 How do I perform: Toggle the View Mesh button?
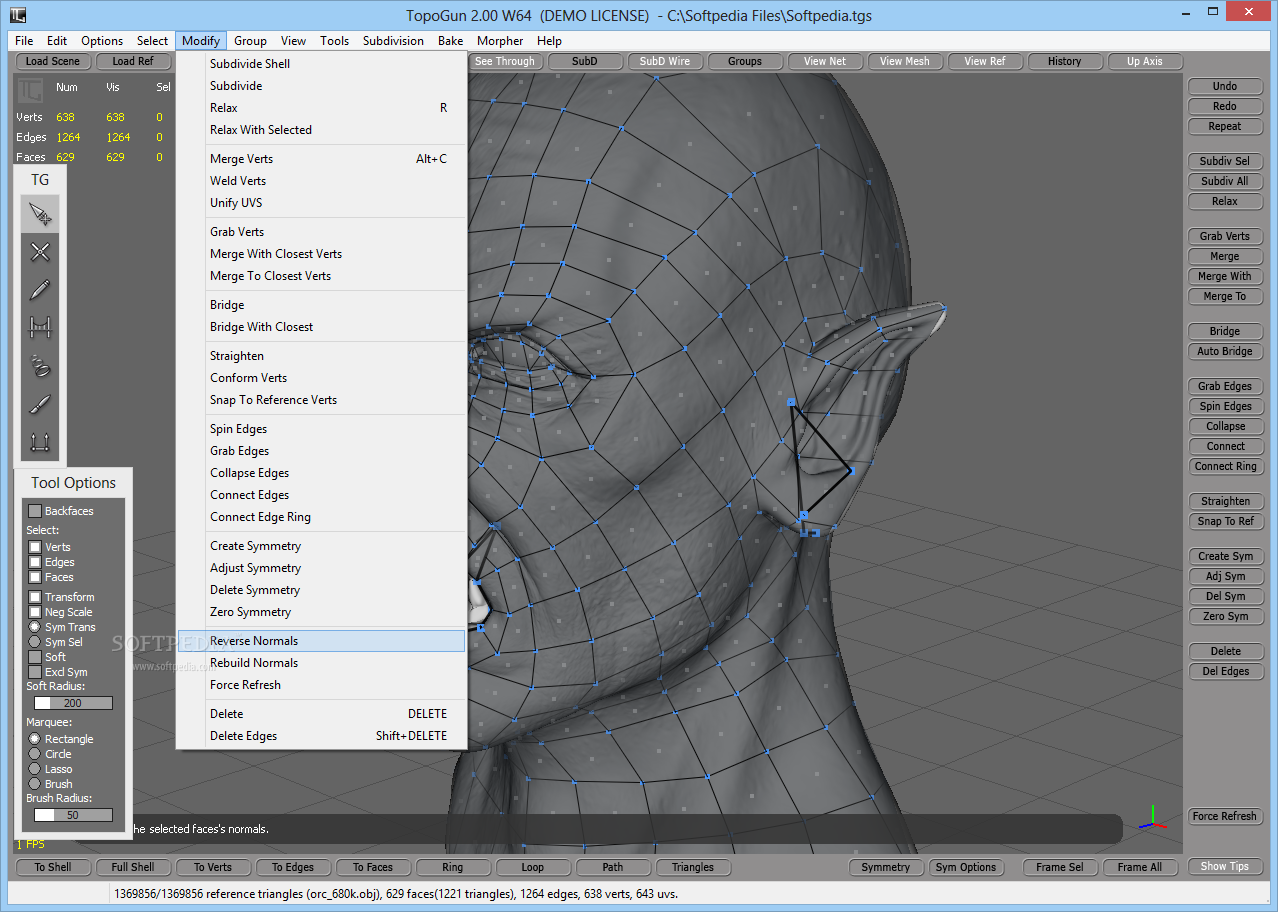coord(905,61)
